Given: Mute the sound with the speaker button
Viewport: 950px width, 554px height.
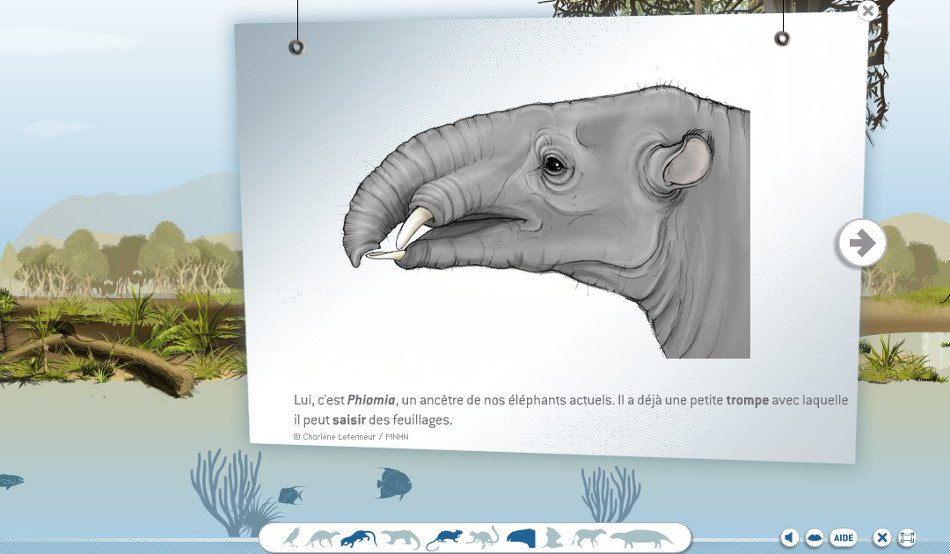Looking at the screenshot, I should coord(790,538).
